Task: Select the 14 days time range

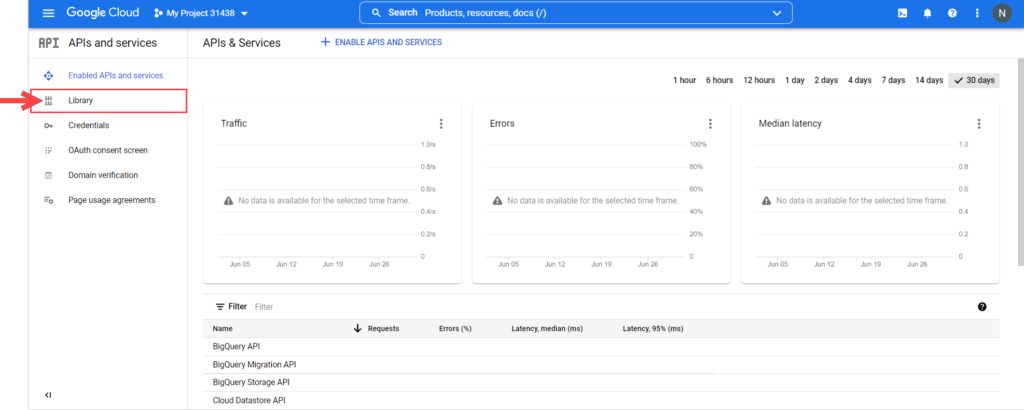Action: (x=929, y=80)
